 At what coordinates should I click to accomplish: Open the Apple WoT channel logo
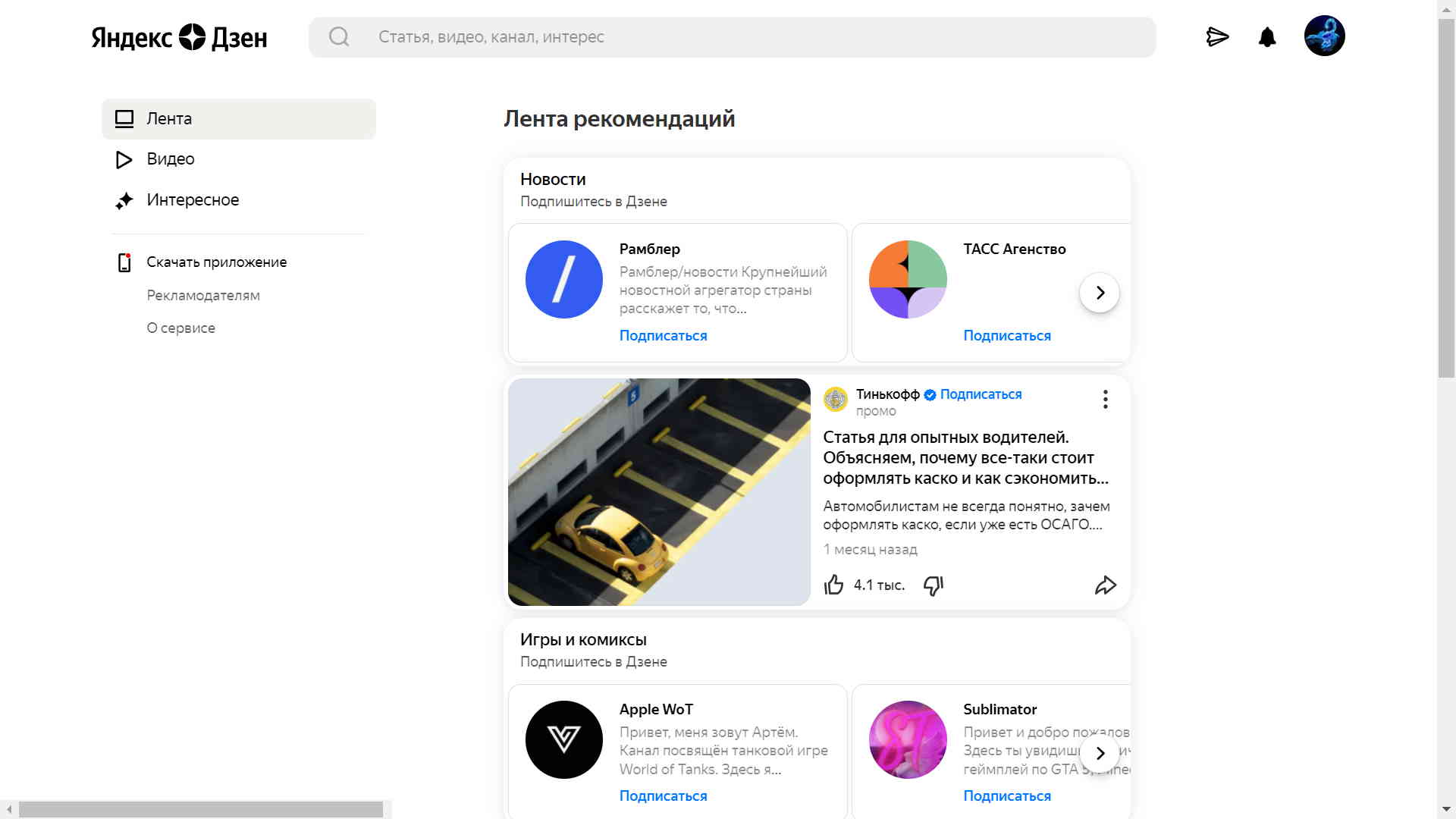563,739
